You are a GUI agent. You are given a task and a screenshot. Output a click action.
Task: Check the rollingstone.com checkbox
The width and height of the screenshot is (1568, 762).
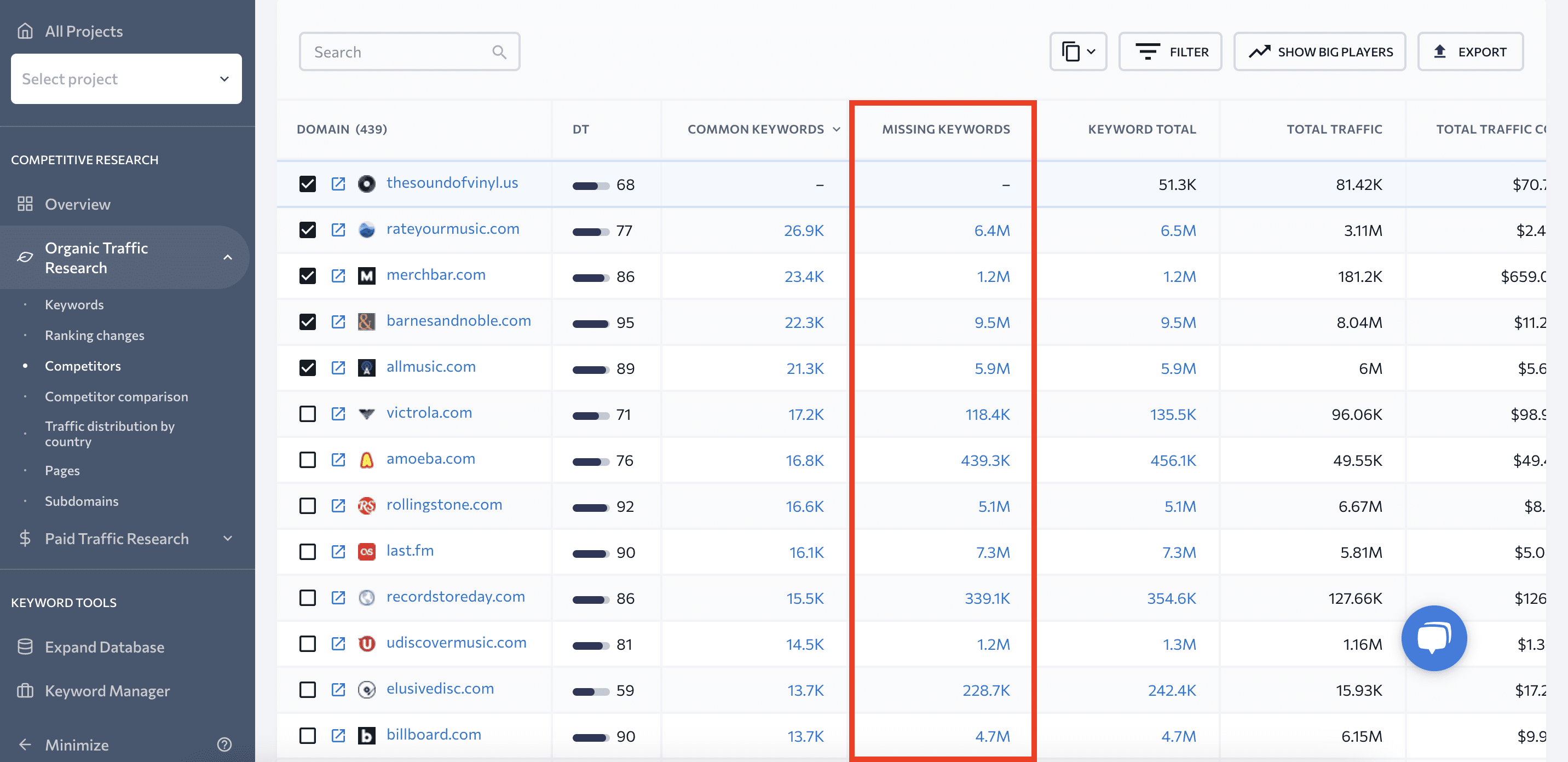(x=308, y=506)
